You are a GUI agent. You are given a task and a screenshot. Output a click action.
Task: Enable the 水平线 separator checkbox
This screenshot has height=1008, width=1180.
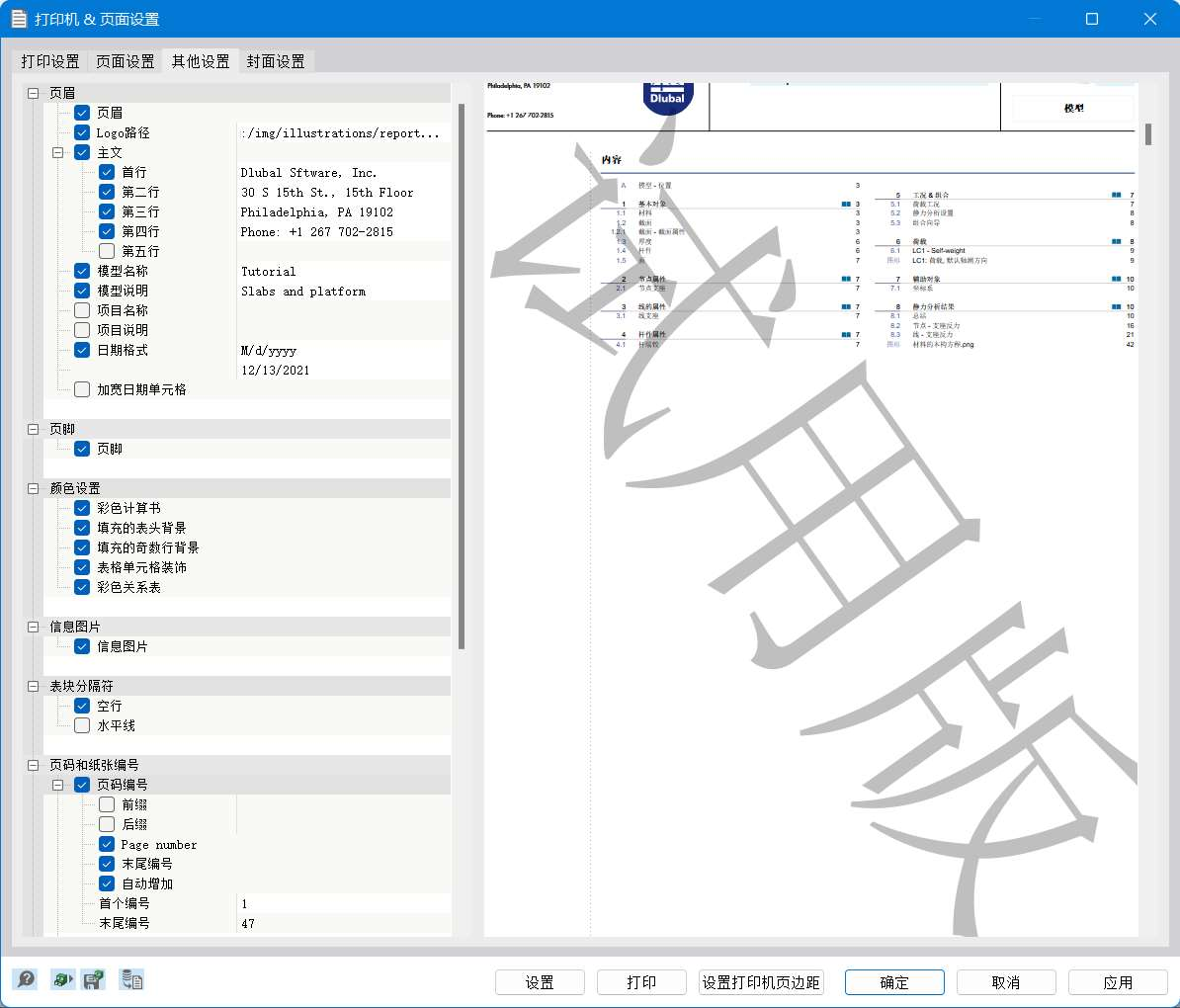pyautogui.click(x=82, y=725)
